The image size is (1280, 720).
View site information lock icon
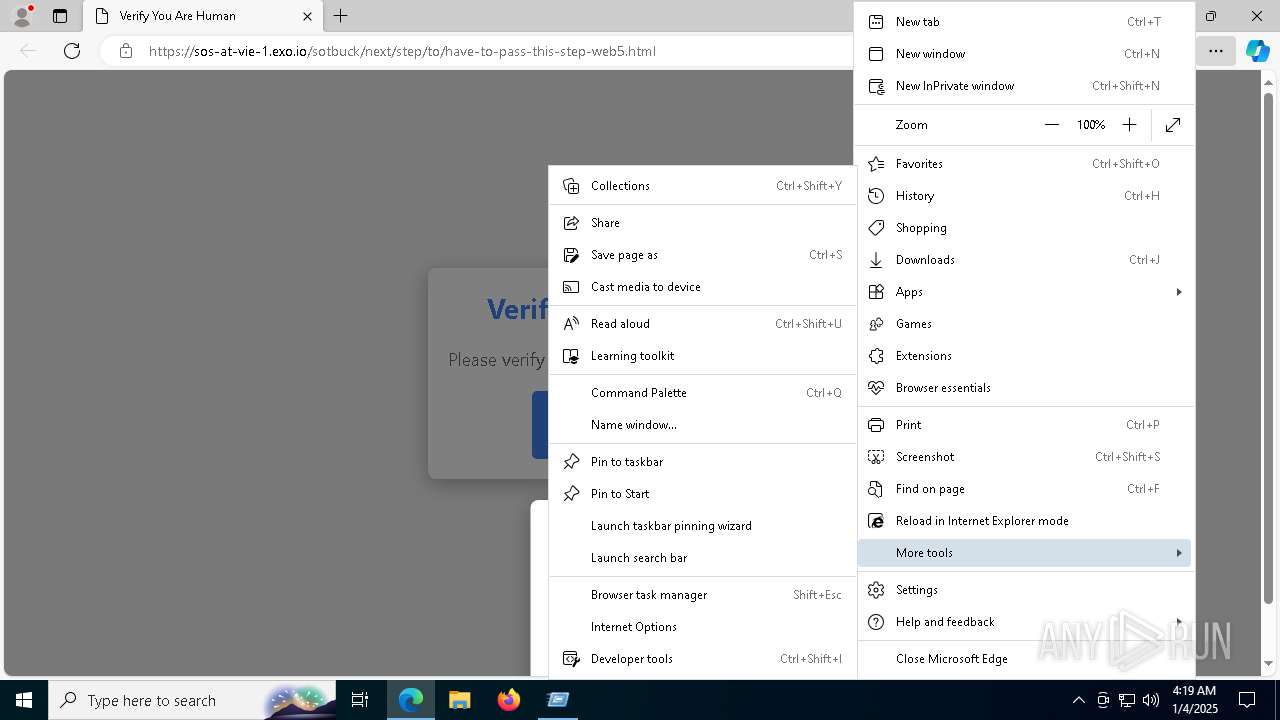tap(126, 51)
